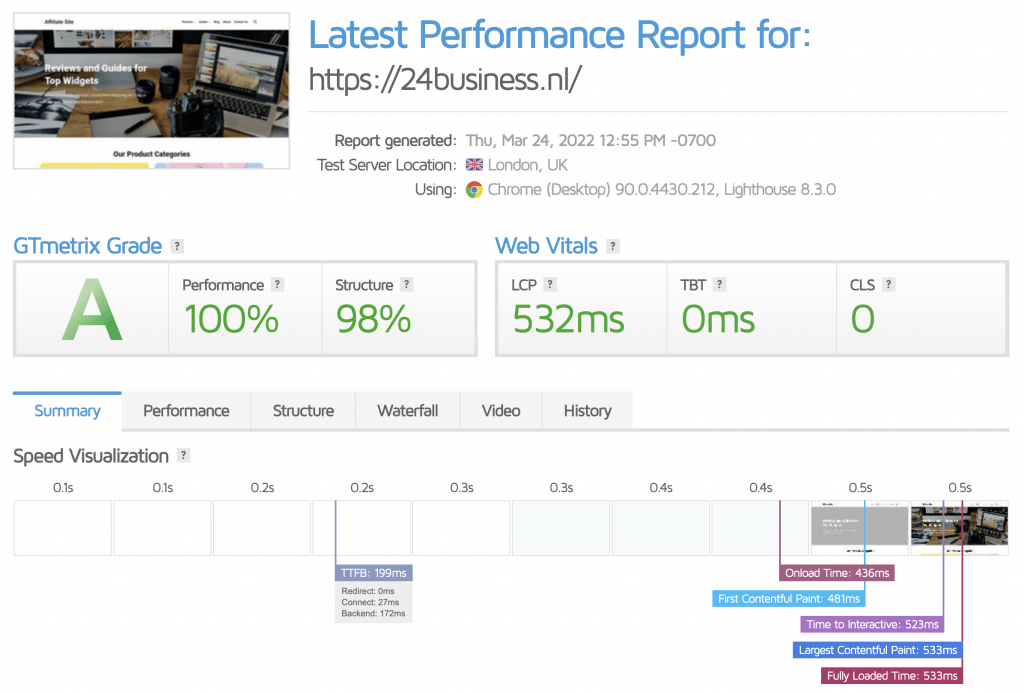
Task: Click the Speed Visualization help icon
Action: coord(183,456)
